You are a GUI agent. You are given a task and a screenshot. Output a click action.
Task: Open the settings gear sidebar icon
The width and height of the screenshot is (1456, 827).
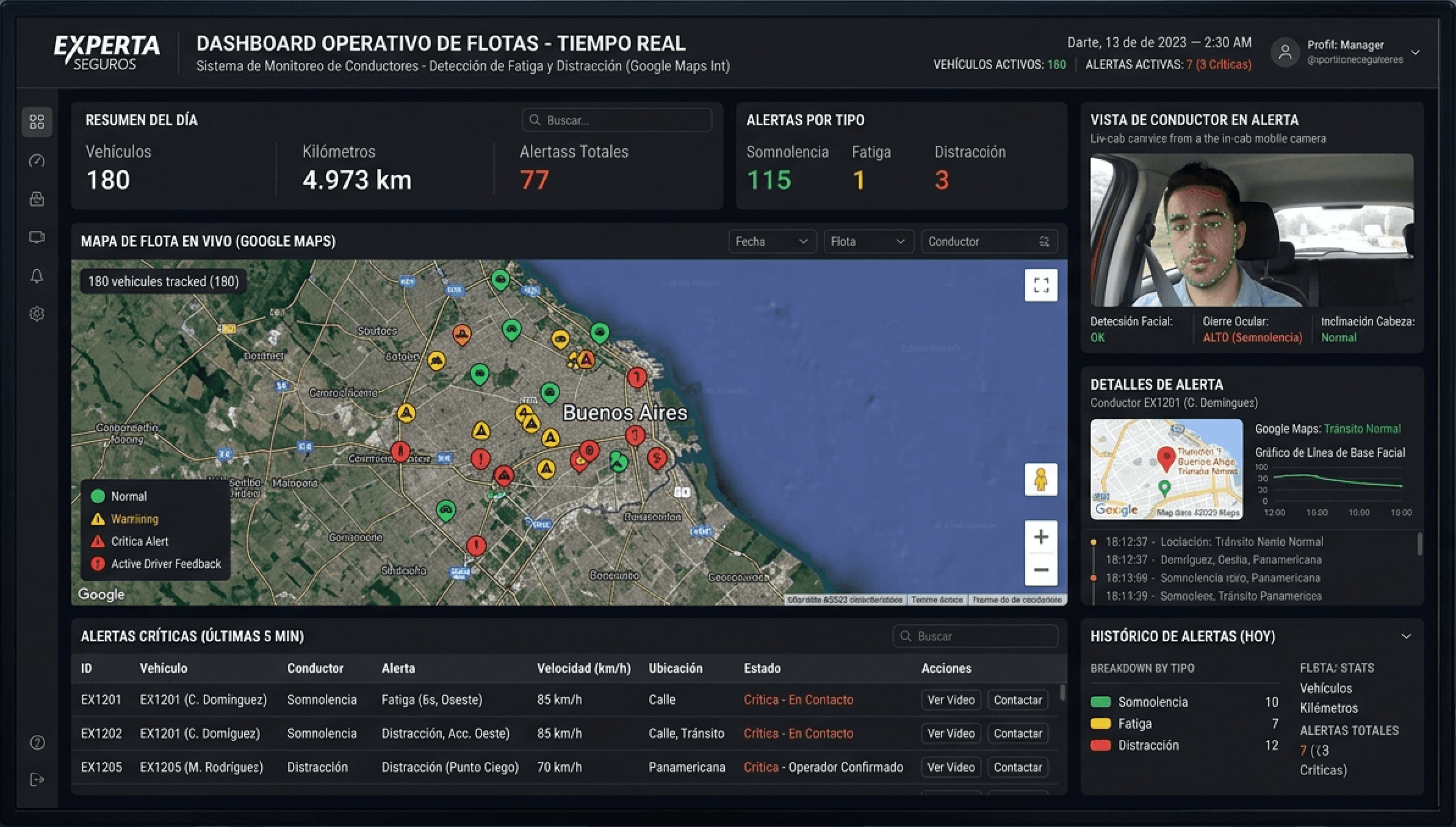click(37, 314)
